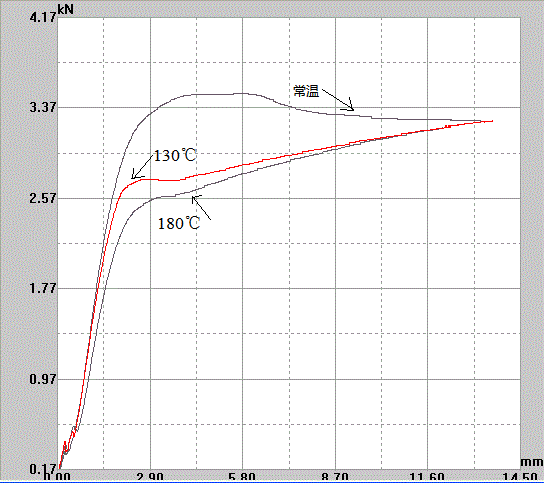This screenshot has width=544, height=483.
Task: Click the 130℃ annotation text
Action: [175, 155]
